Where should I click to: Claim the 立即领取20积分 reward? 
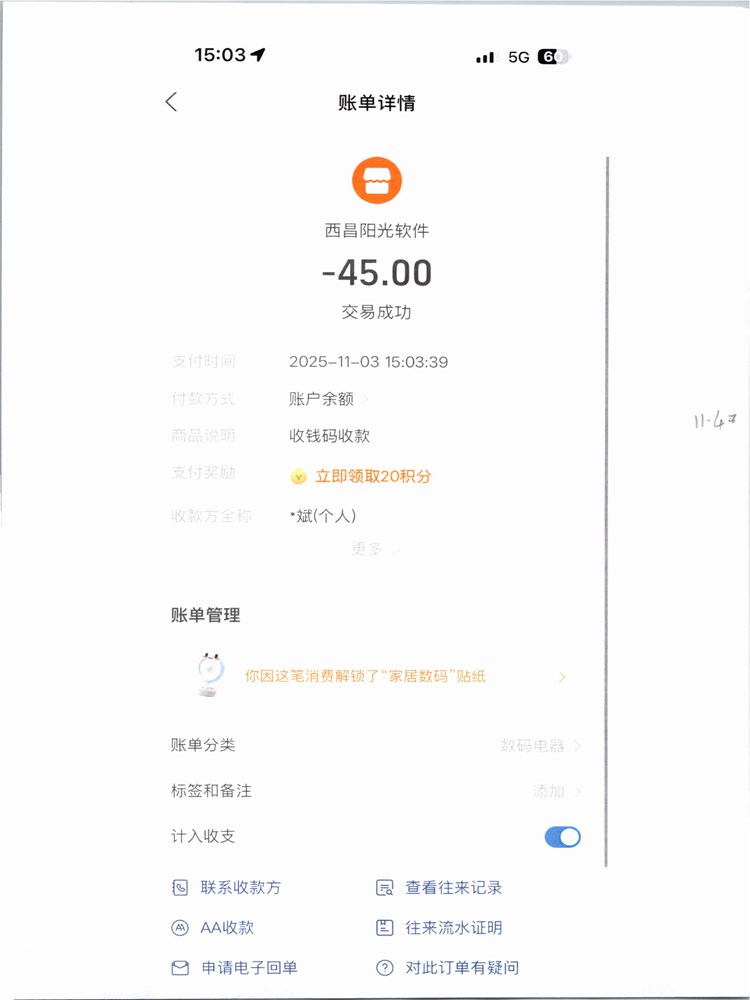pyautogui.click(x=373, y=477)
